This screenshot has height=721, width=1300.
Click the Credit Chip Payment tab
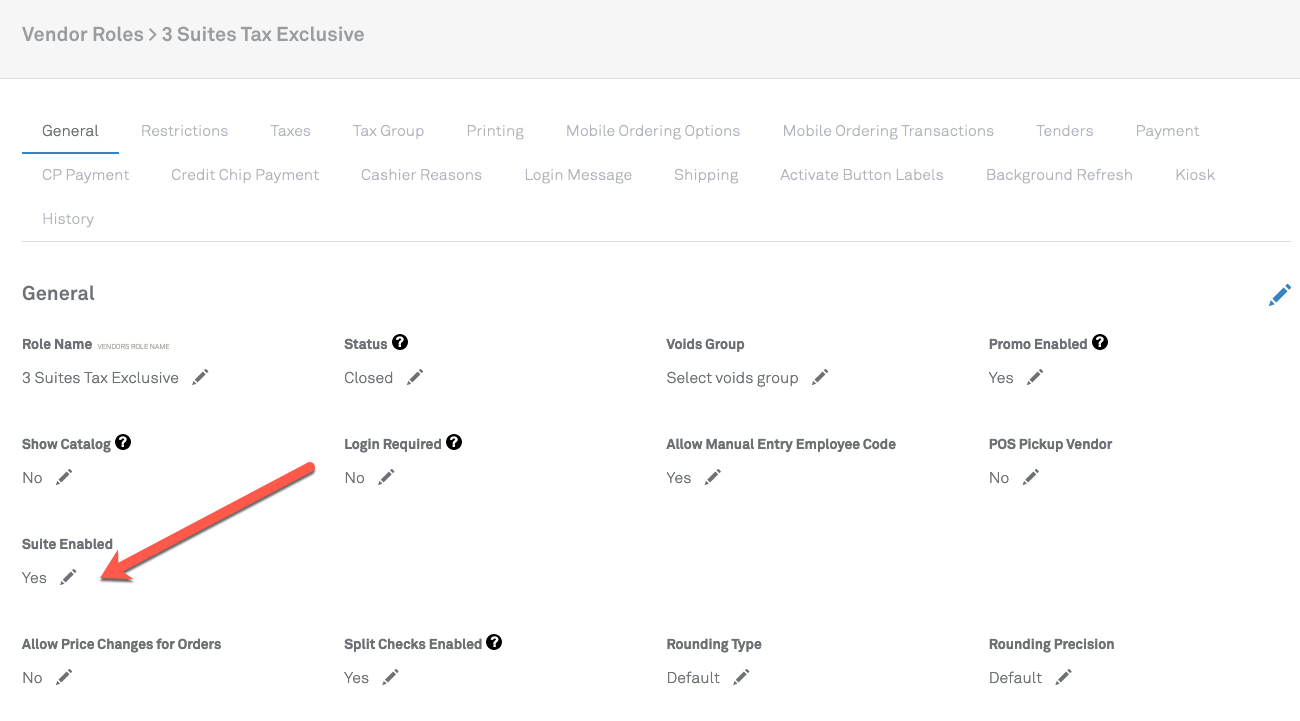(245, 175)
